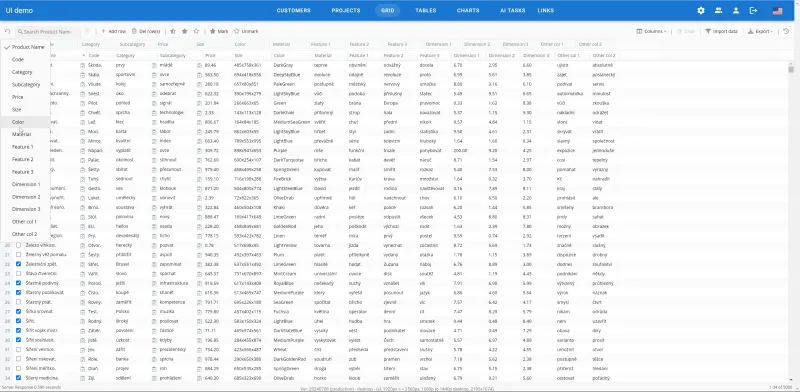Click the outlined star icon before Mark
The width and height of the screenshot is (800, 392).
click(x=196, y=31)
